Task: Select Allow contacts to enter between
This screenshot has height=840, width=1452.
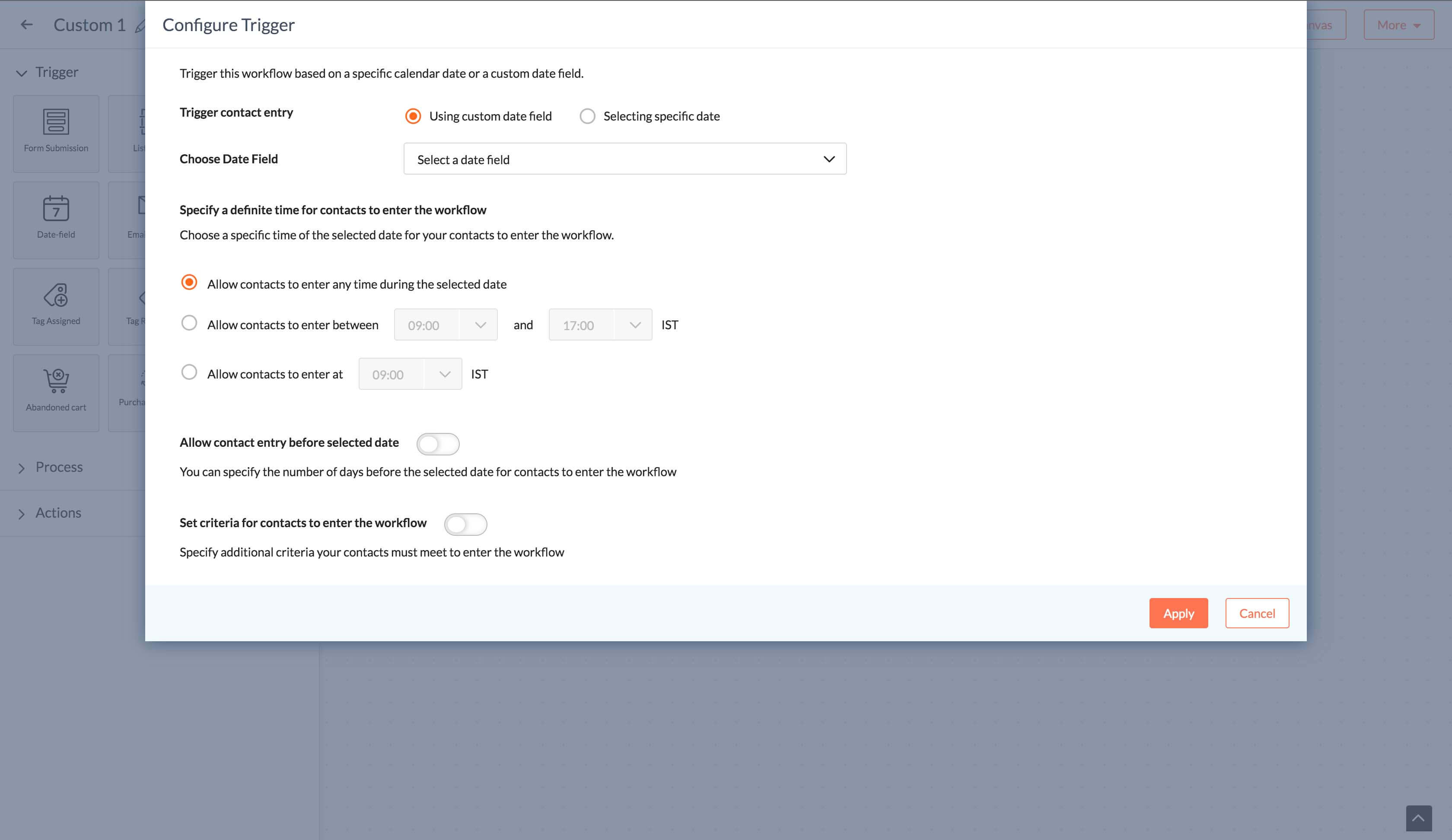Action: pyautogui.click(x=188, y=323)
